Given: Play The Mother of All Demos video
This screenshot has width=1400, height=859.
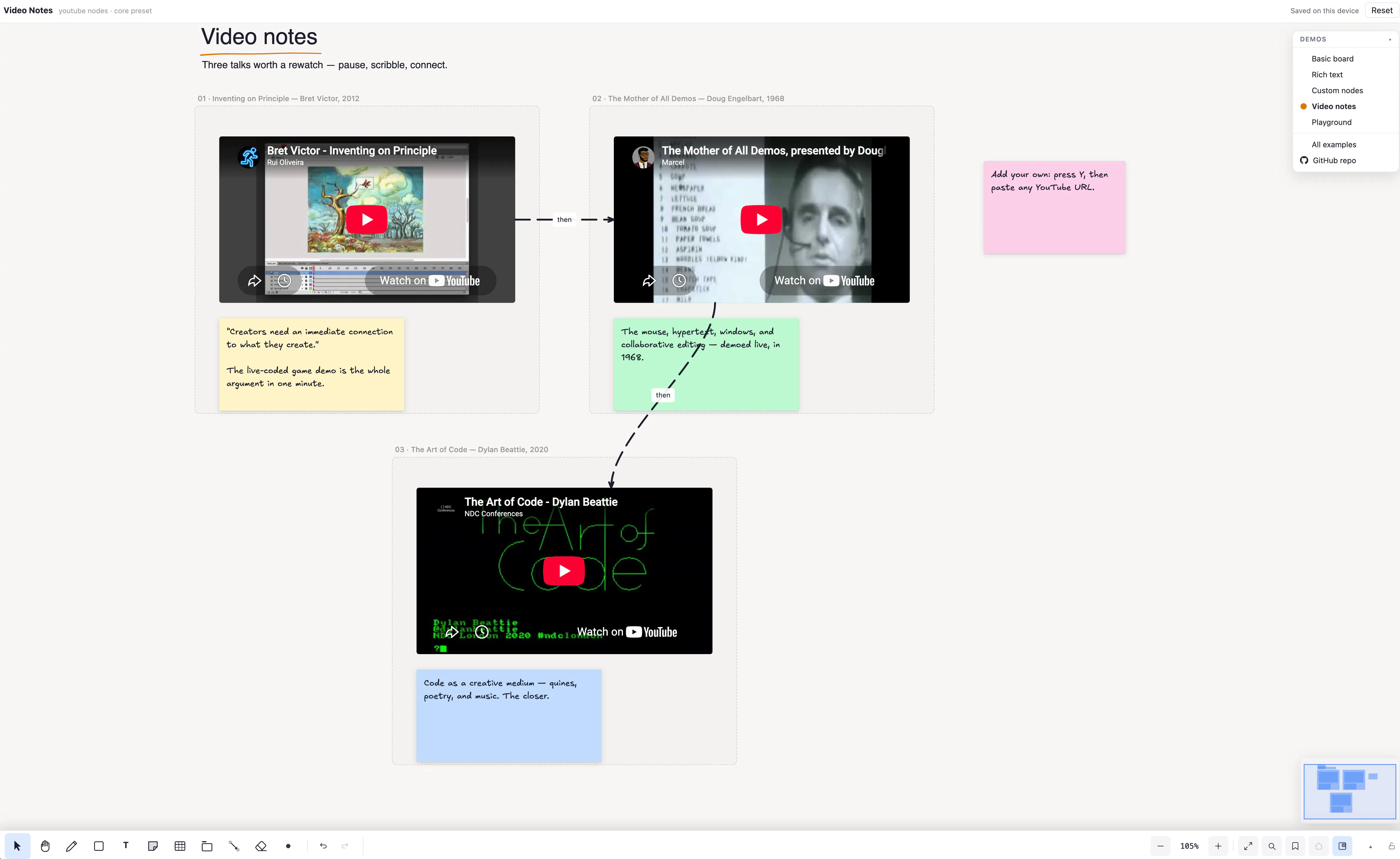Looking at the screenshot, I should 761,219.
